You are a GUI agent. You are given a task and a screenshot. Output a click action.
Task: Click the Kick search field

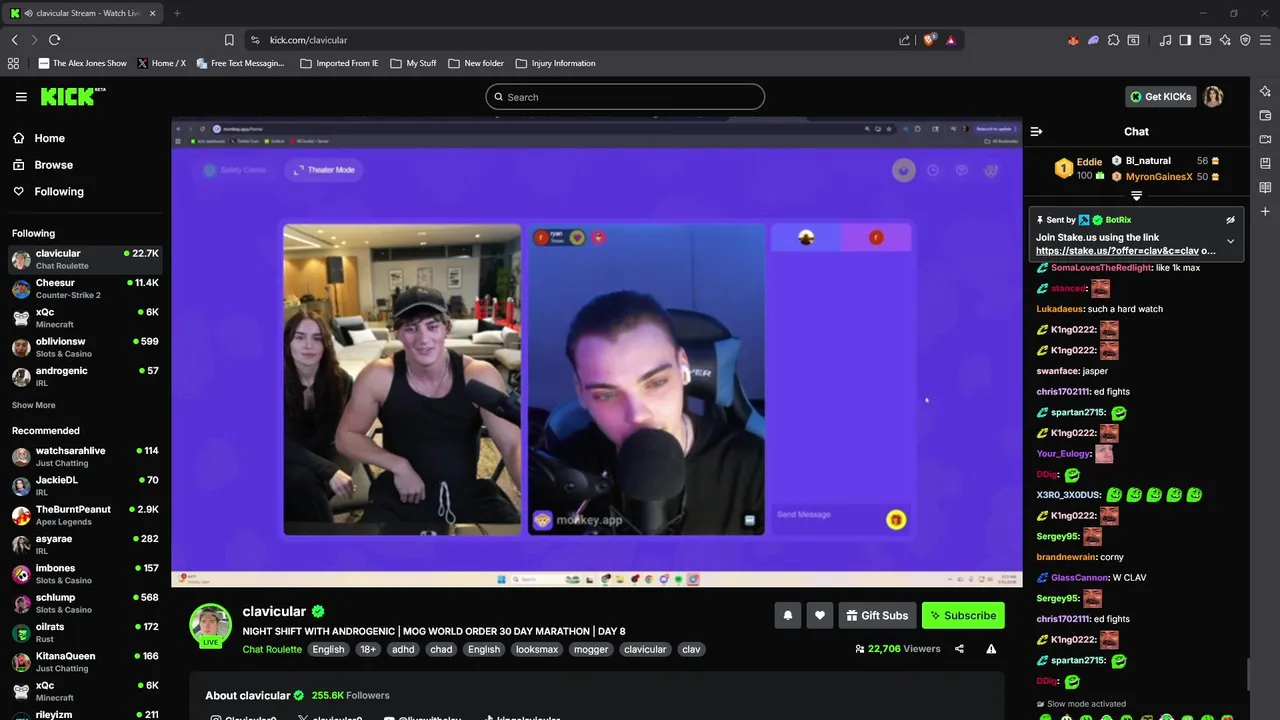click(625, 97)
